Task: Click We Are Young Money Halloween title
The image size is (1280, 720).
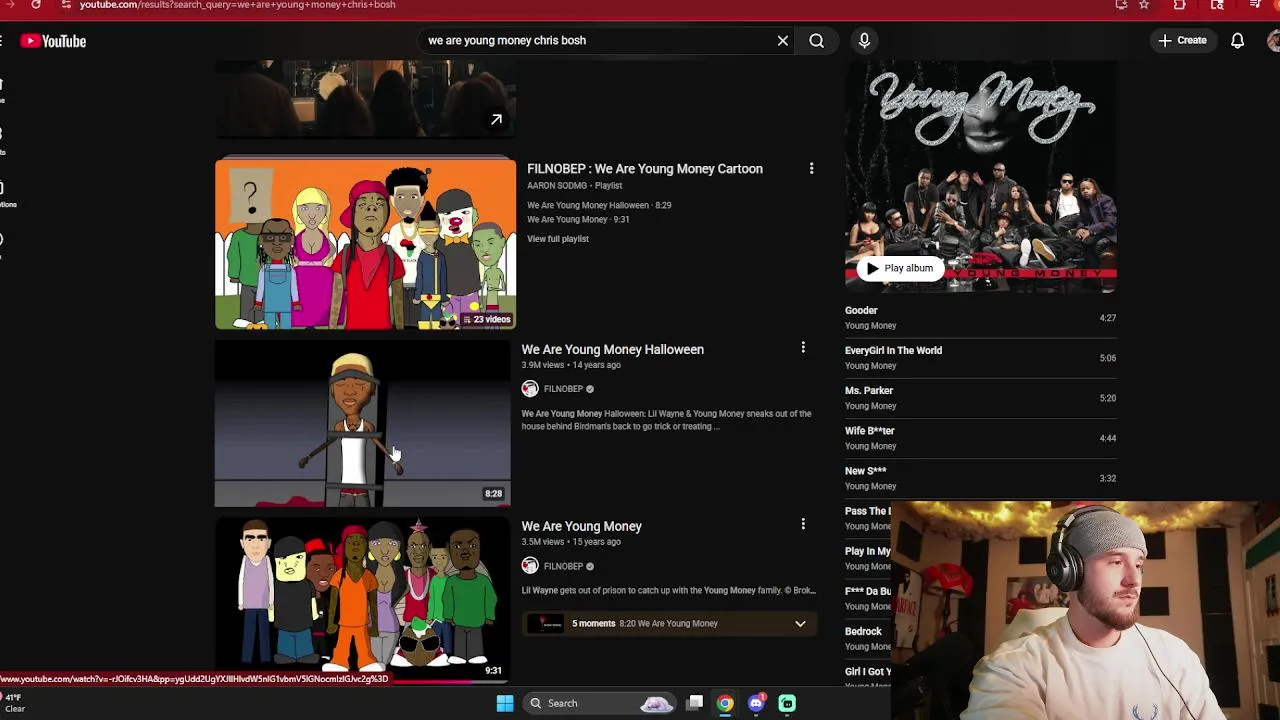Action: pos(612,349)
